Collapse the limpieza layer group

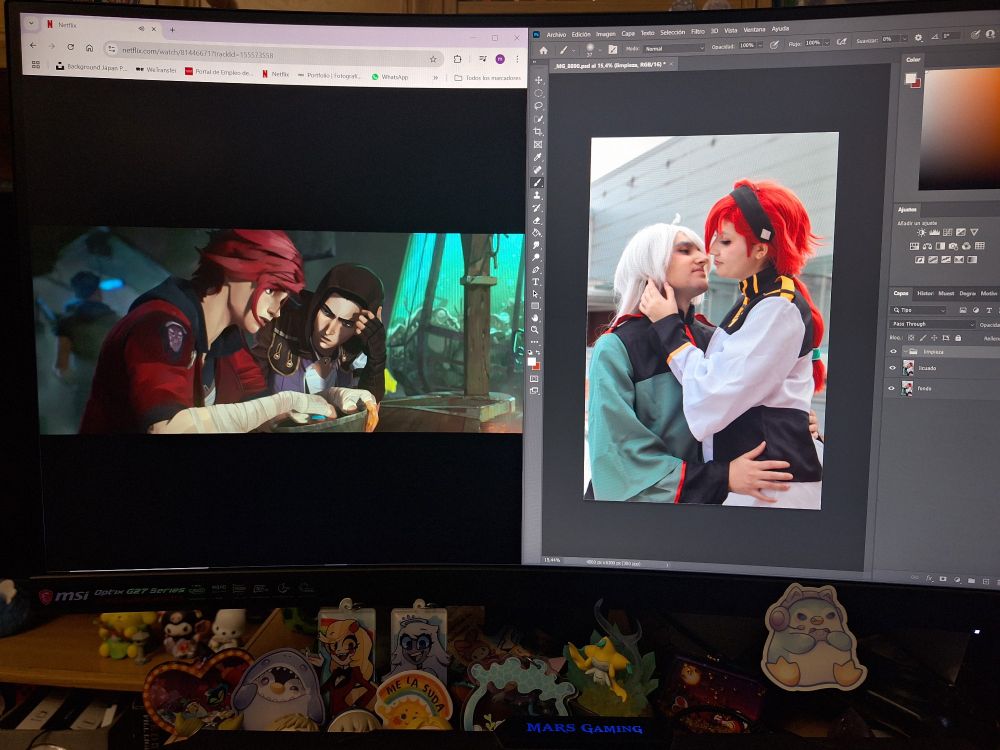906,351
